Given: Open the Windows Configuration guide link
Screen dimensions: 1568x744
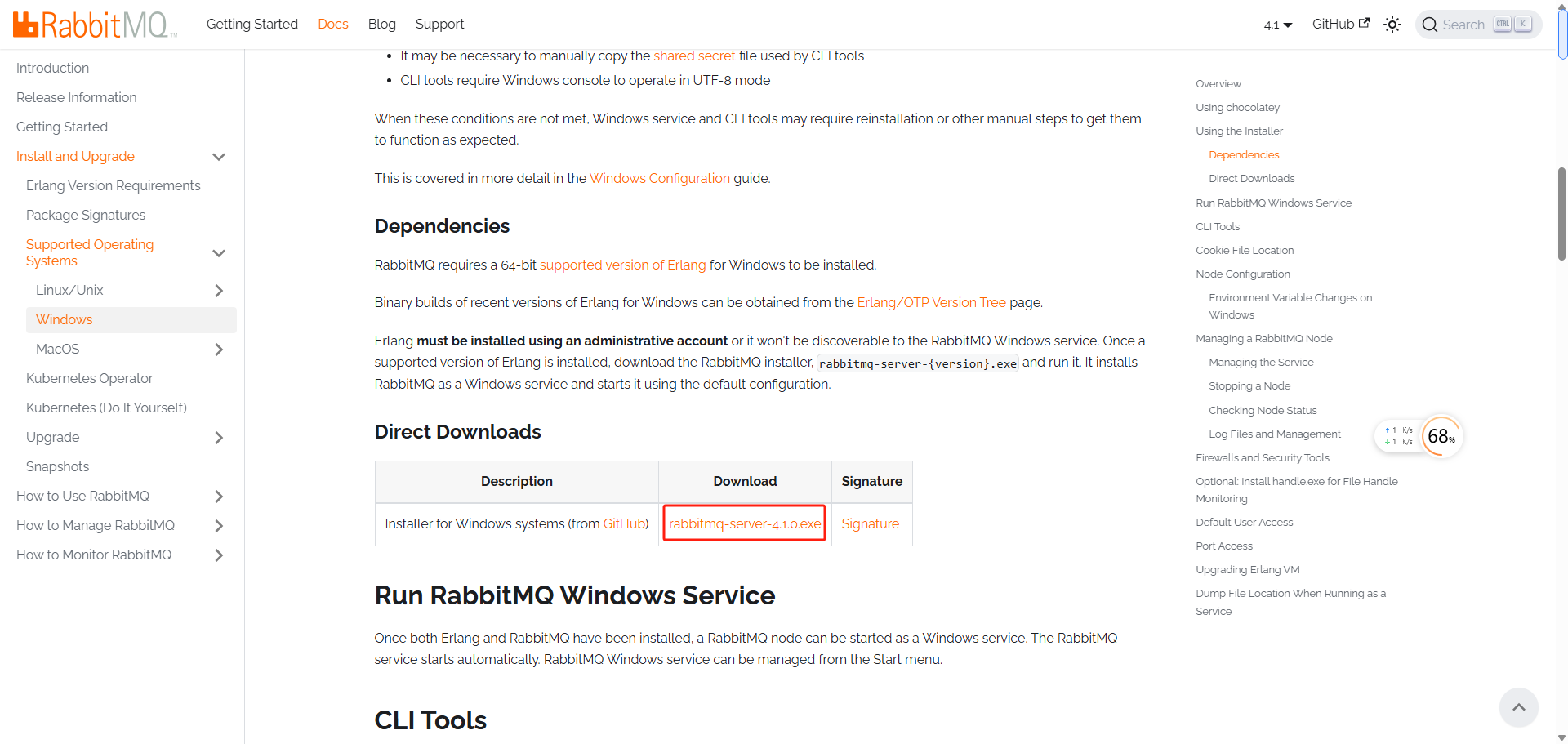Looking at the screenshot, I should click(x=660, y=178).
